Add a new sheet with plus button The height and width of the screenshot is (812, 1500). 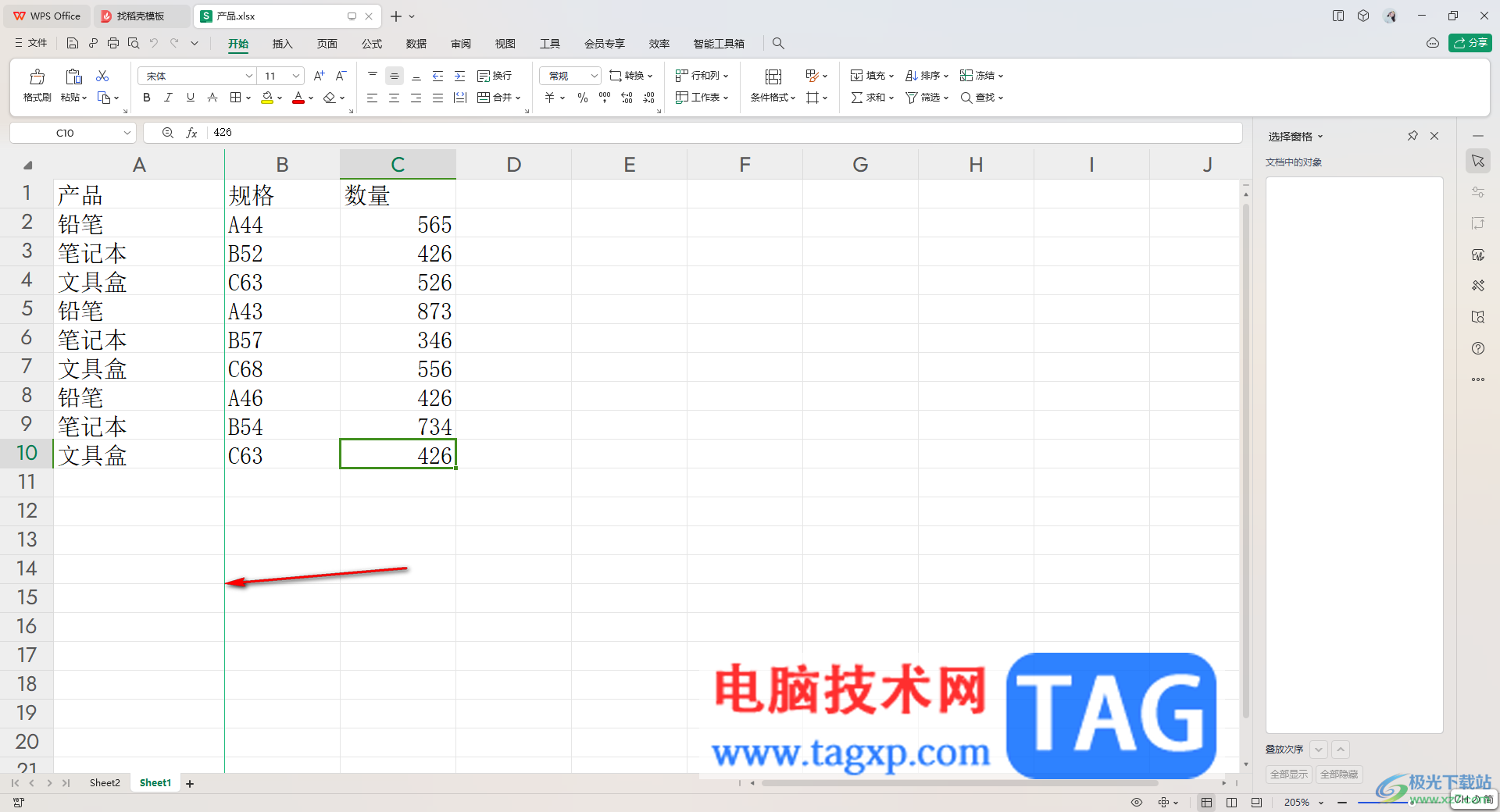[x=190, y=783]
